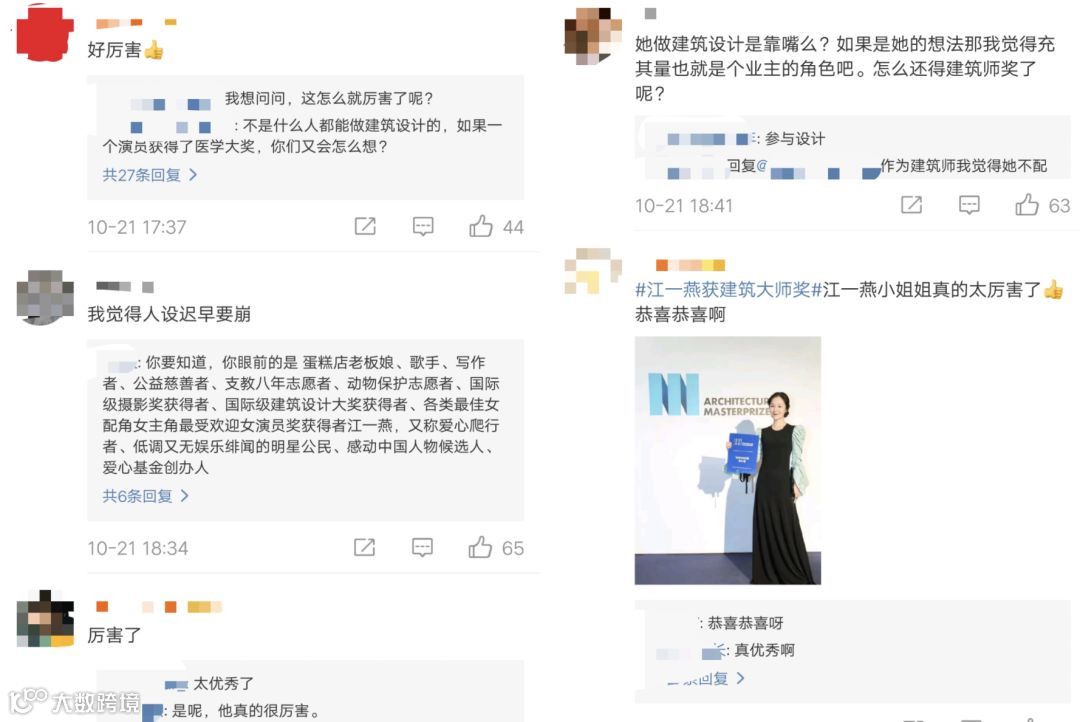
Task: Expand replies under the award photo post
Action: 705,679
